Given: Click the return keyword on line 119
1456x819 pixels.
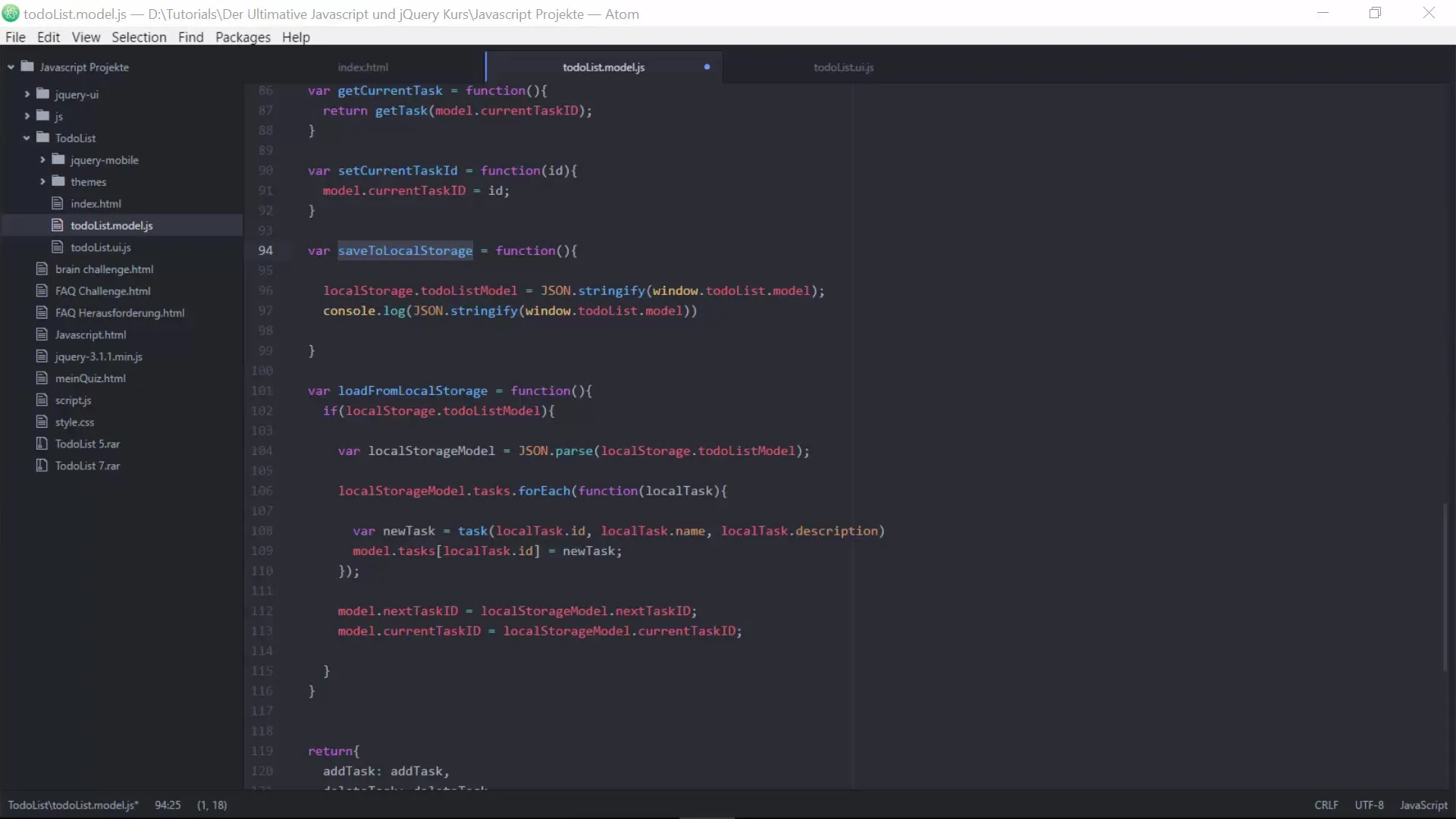Looking at the screenshot, I should tap(330, 751).
